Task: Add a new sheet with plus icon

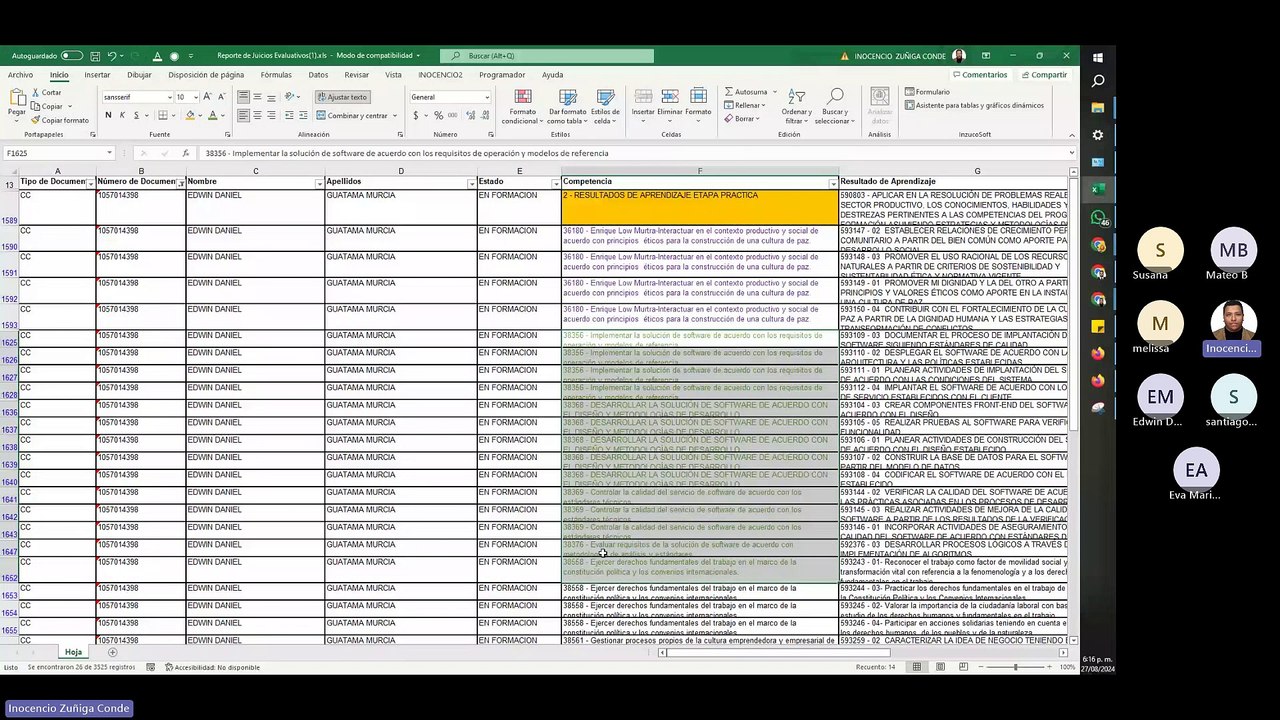Action: [112, 652]
